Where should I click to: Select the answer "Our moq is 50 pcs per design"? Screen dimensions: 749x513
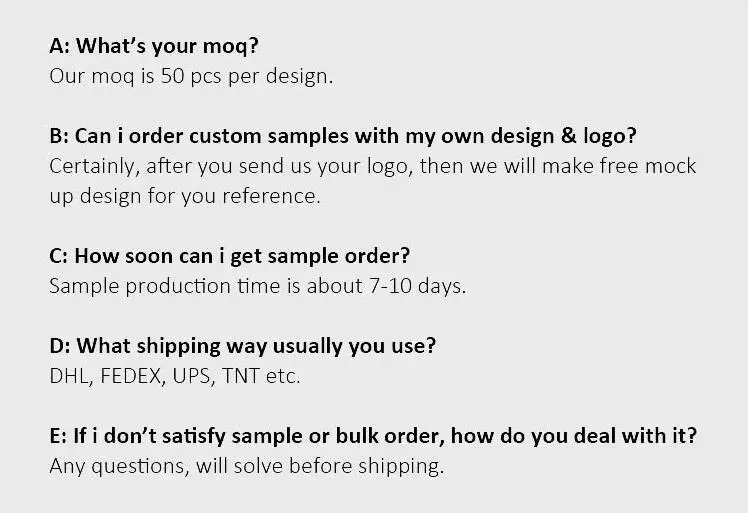(x=190, y=76)
